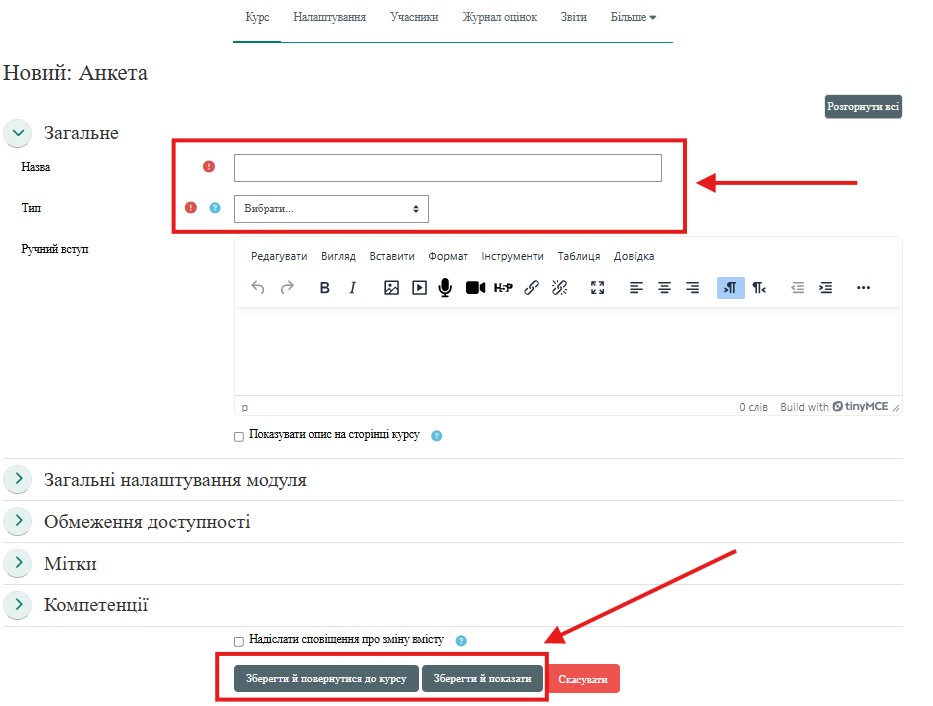Click the microphone record audio icon
The image size is (933, 706).
[x=446, y=288]
